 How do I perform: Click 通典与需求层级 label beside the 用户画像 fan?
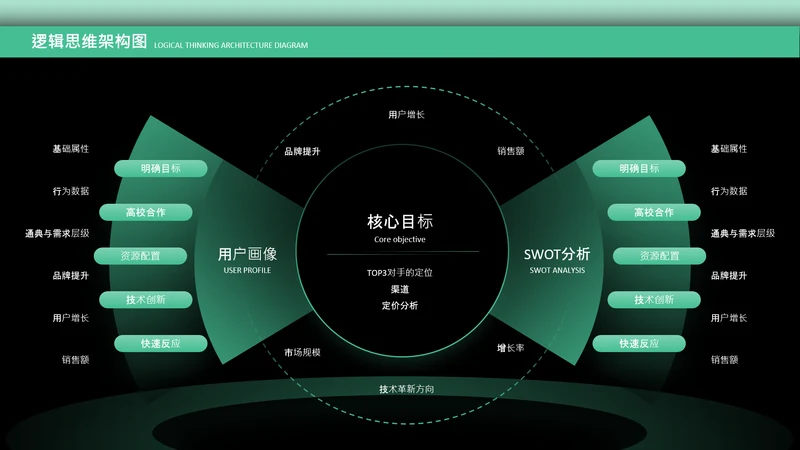click(x=57, y=234)
